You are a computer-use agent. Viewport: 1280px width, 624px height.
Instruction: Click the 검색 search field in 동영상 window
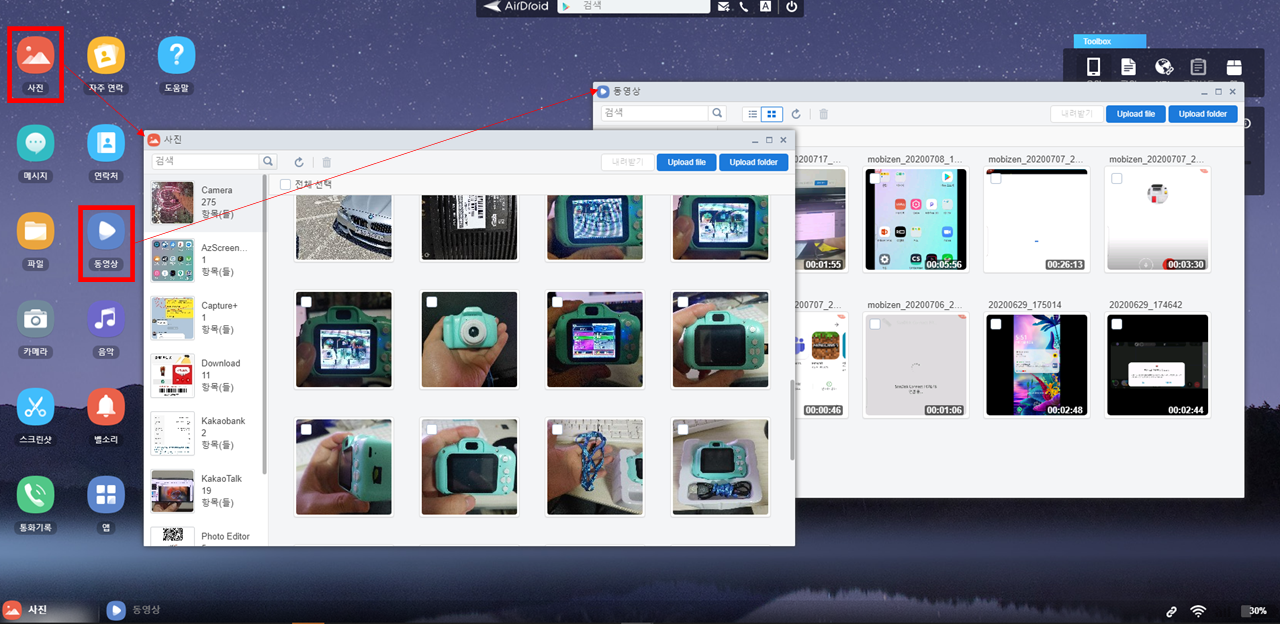[x=656, y=113]
